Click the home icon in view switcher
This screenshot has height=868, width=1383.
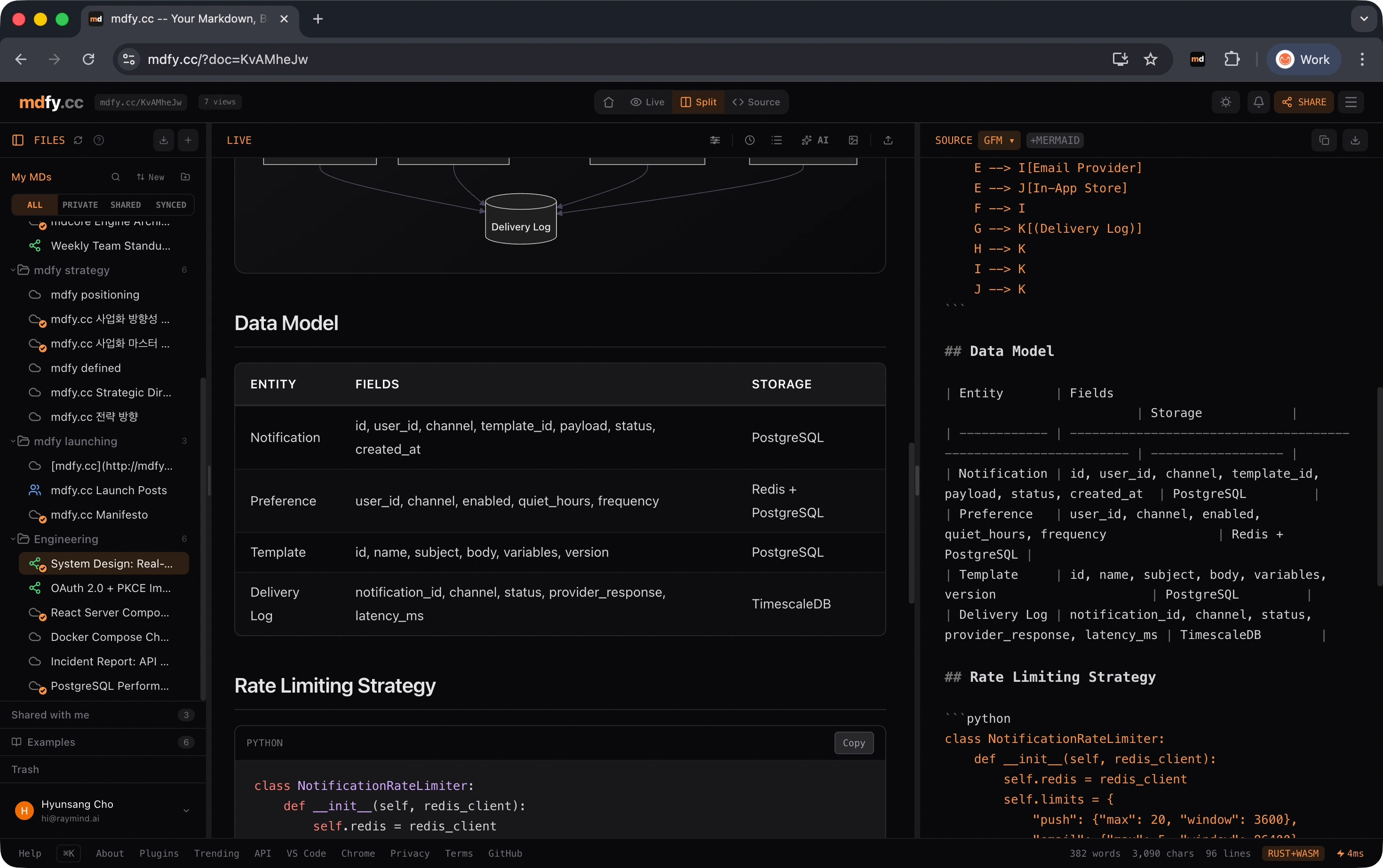point(608,102)
